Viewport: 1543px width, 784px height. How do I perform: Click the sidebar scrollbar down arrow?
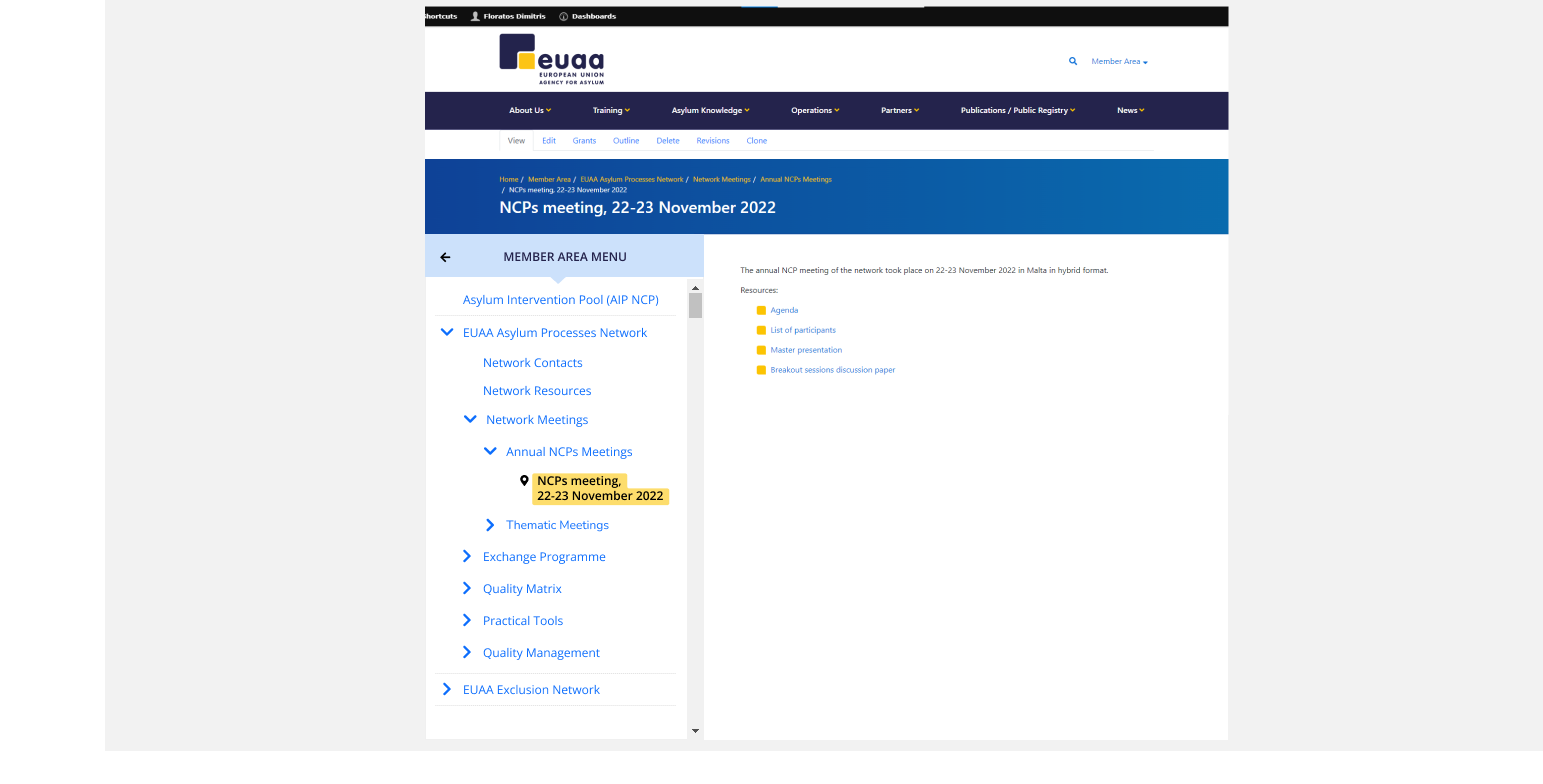point(695,730)
